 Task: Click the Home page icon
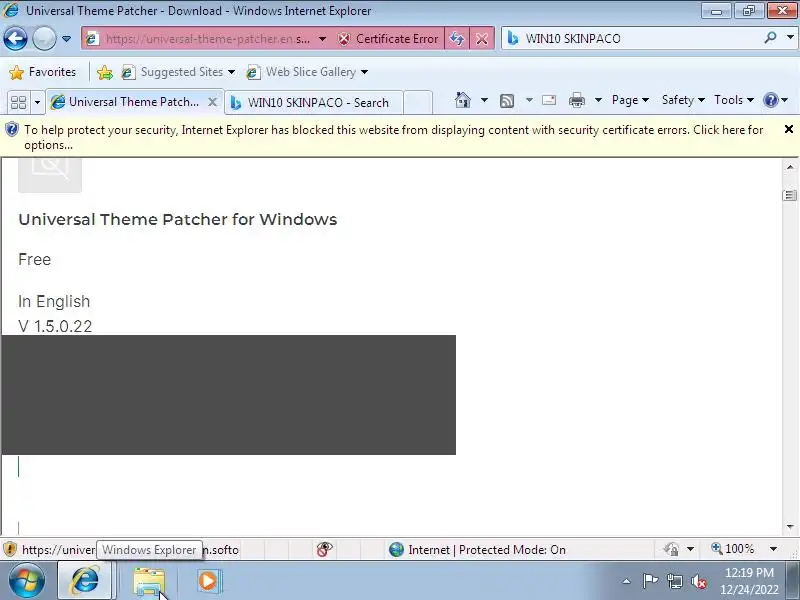click(463, 100)
